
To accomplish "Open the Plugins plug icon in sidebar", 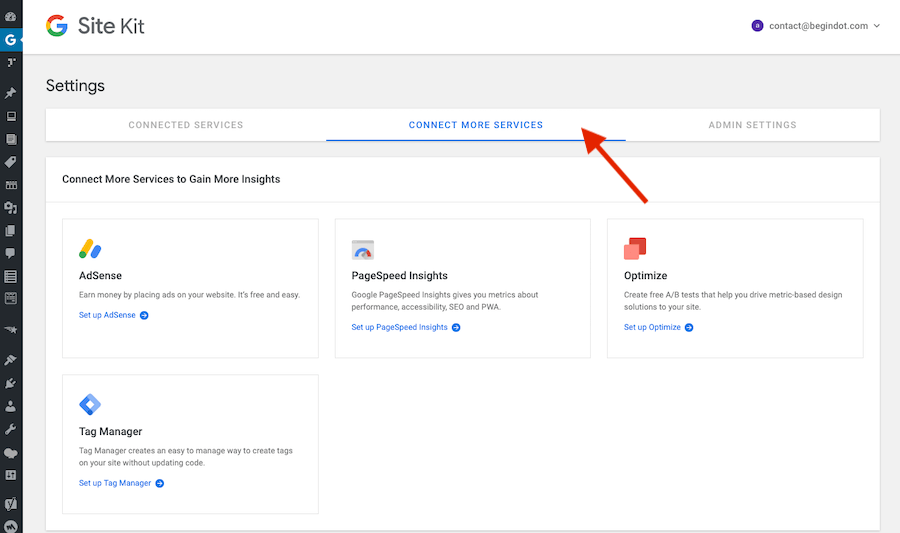I will pos(10,383).
